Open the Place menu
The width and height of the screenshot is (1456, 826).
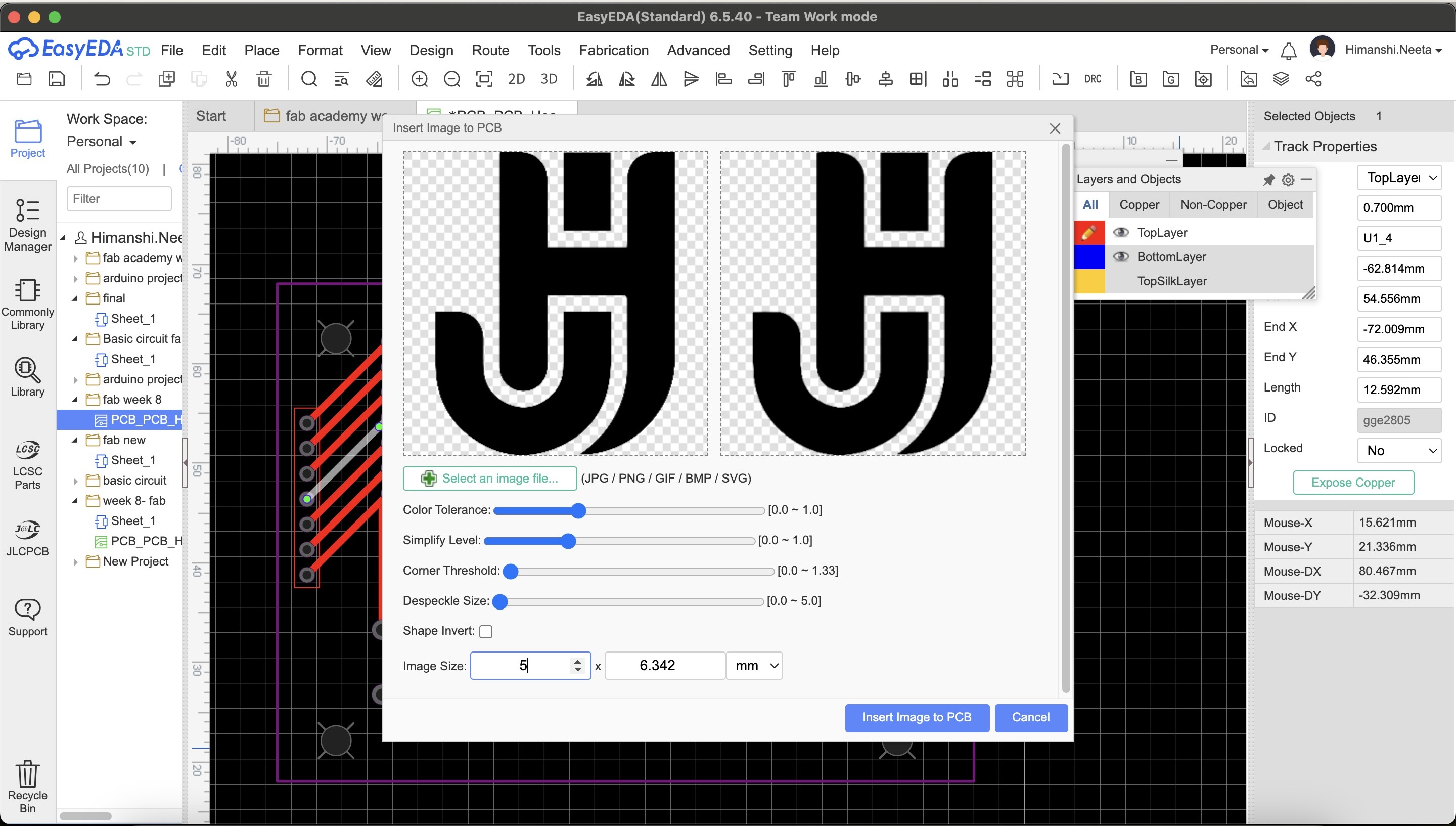pyautogui.click(x=261, y=51)
